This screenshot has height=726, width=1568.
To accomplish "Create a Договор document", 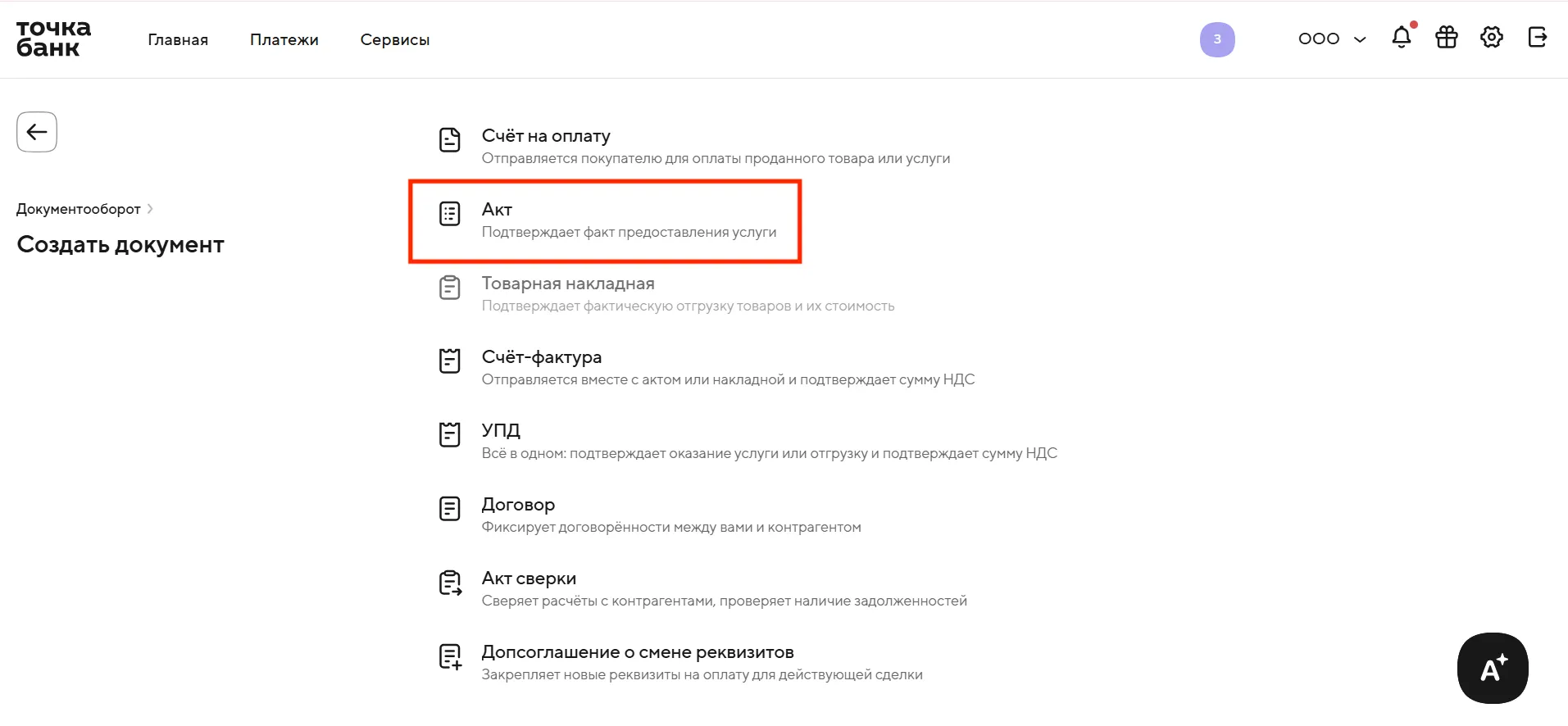I will click(518, 505).
